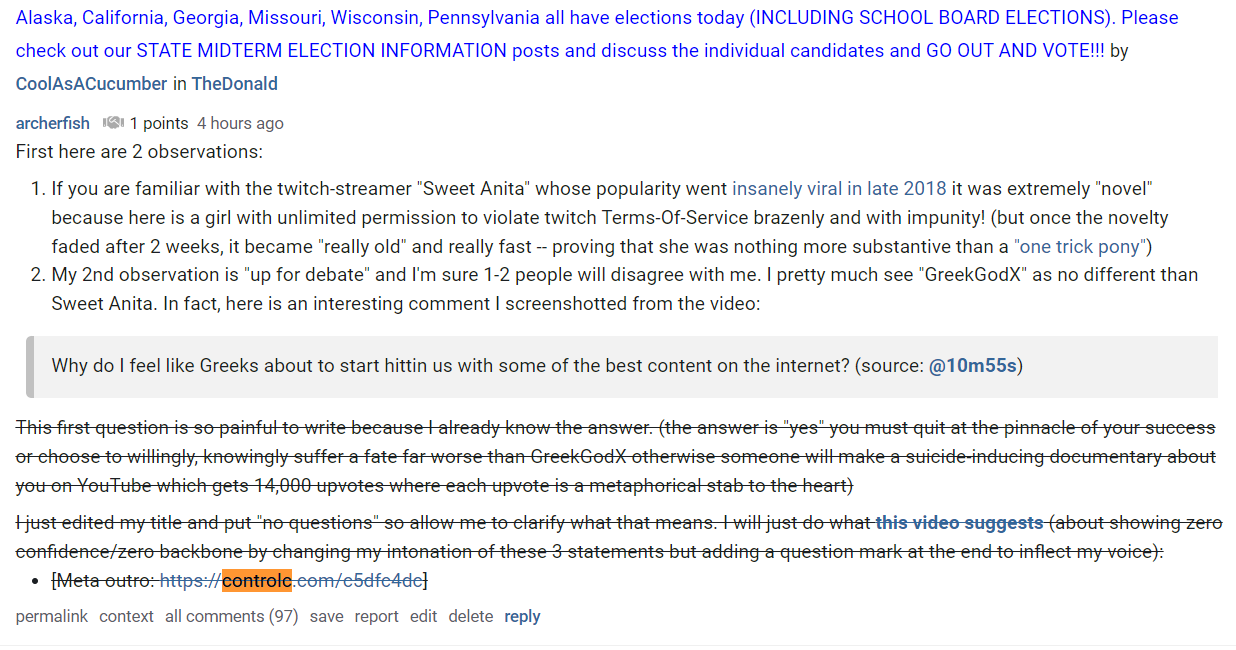Open the CoolAsACucumber user profile

[92, 84]
